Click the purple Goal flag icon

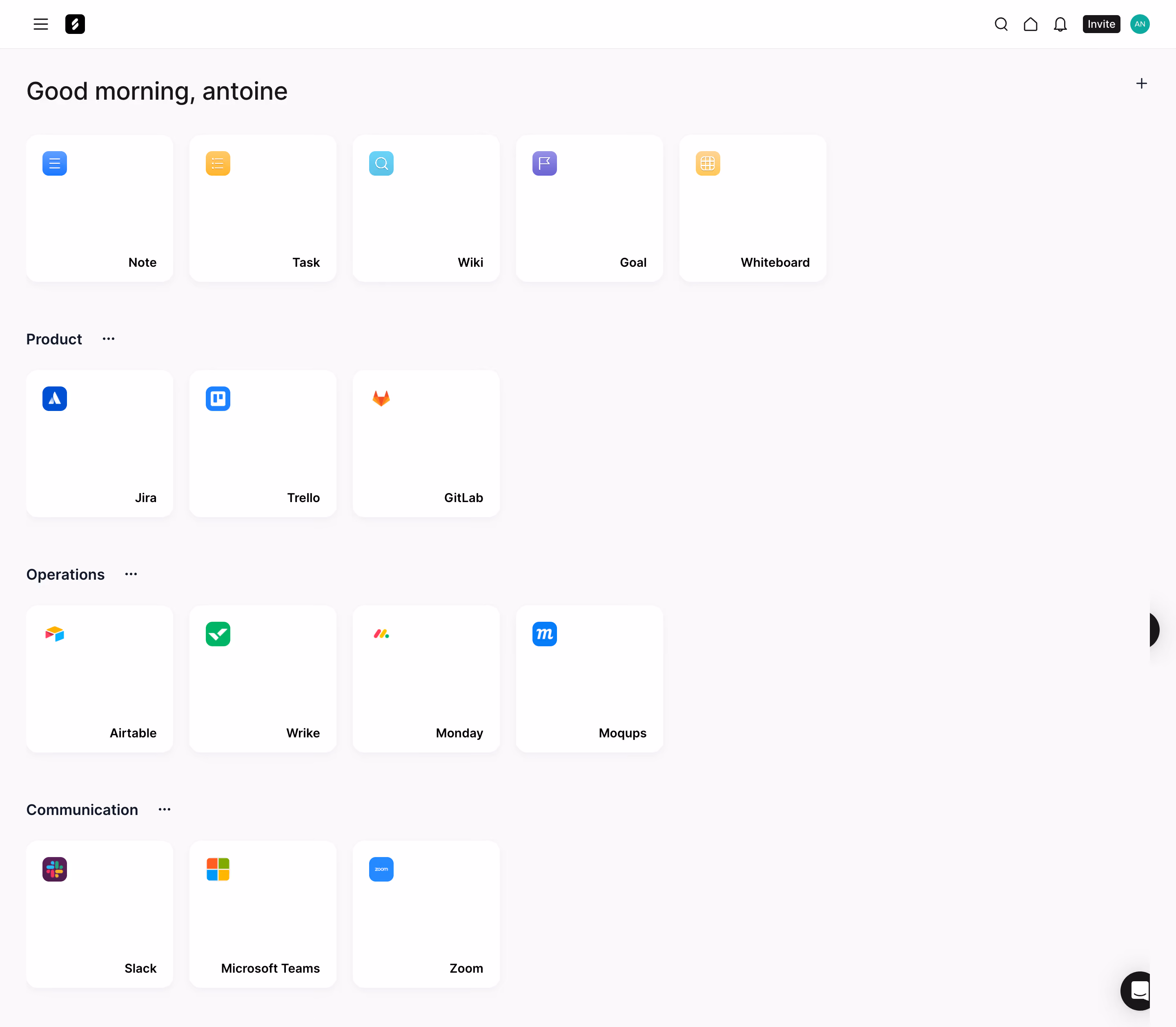(x=544, y=163)
